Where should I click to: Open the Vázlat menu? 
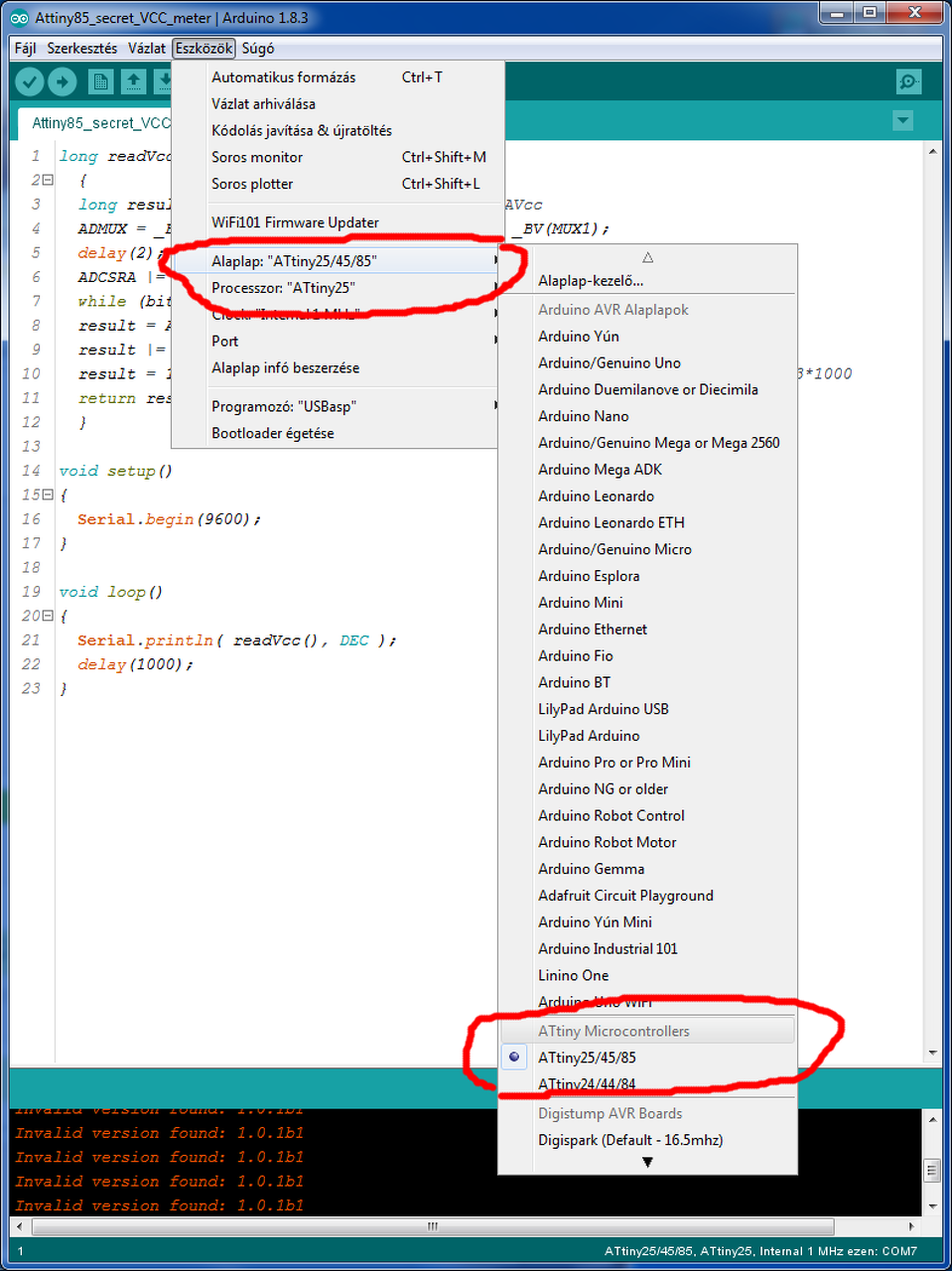[x=147, y=48]
